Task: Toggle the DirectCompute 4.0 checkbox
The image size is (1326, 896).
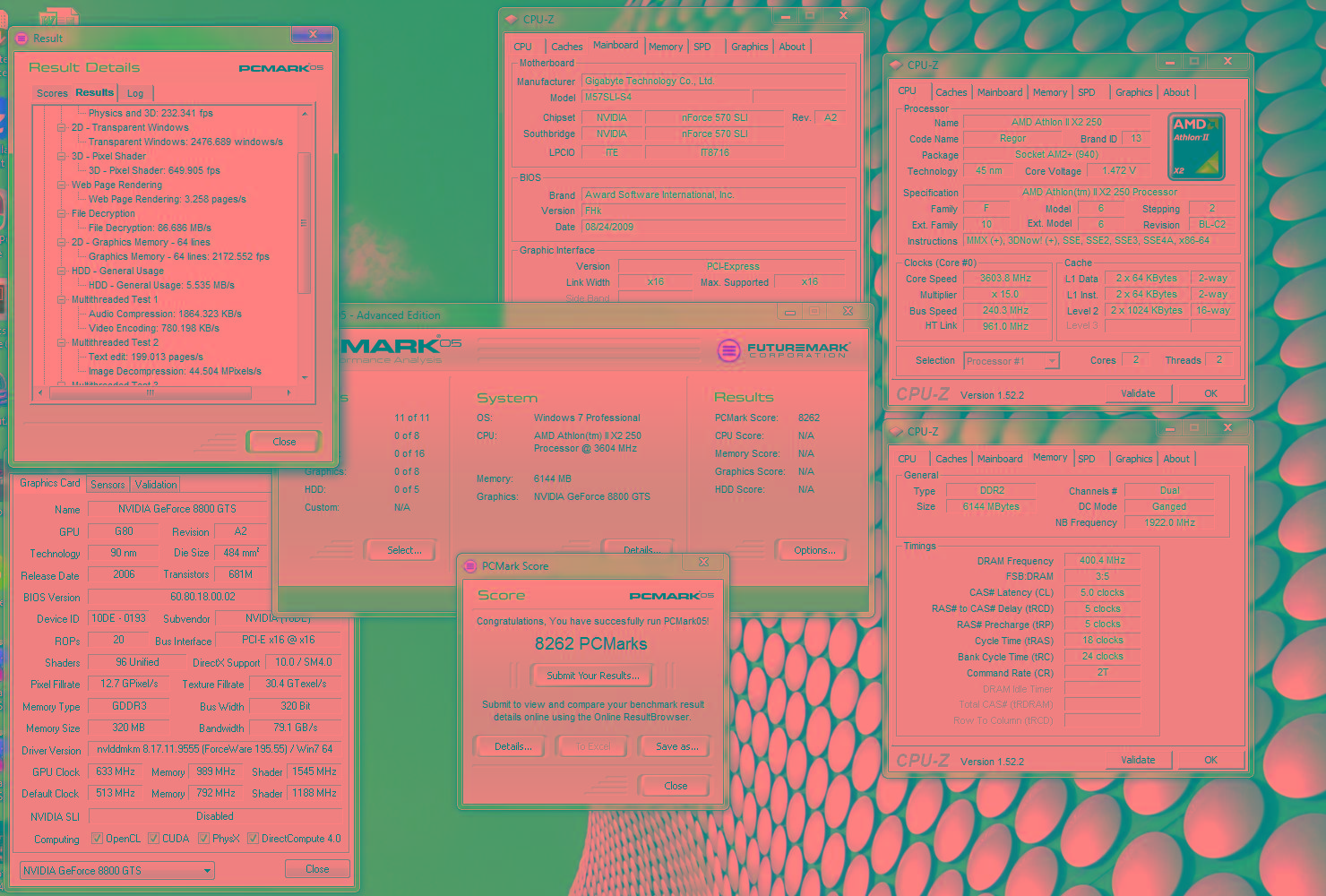Action: 254,839
